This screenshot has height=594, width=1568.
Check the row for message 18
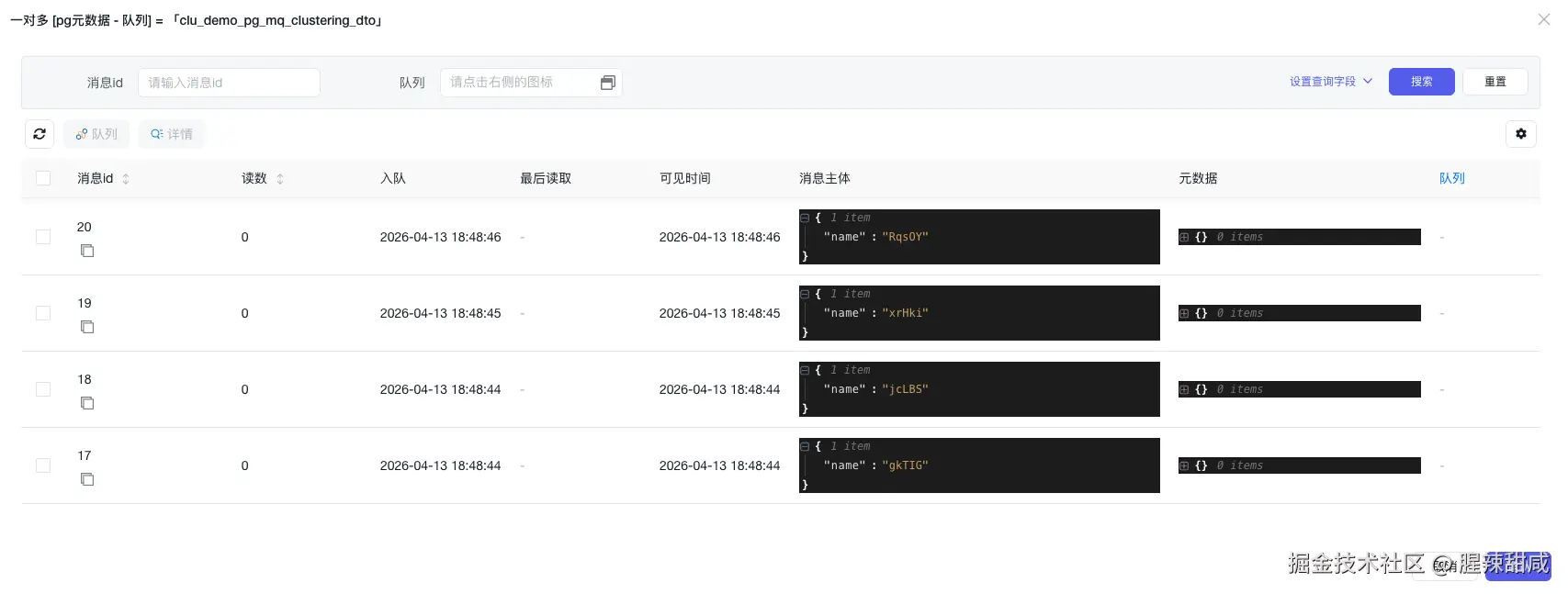pyautogui.click(x=43, y=389)
